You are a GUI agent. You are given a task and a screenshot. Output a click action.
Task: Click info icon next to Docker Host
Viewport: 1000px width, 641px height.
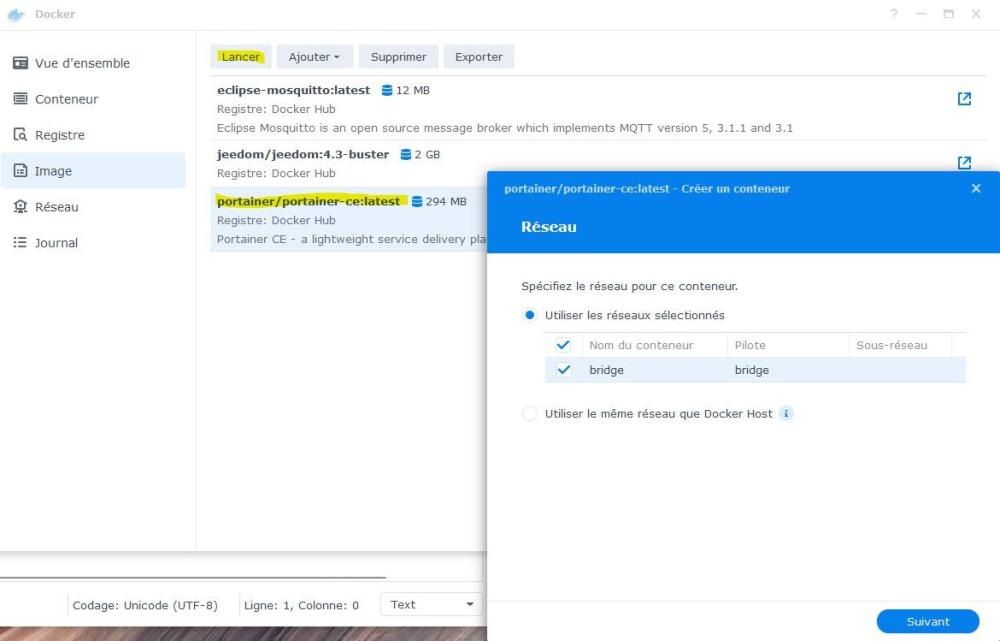pos(786,413)
